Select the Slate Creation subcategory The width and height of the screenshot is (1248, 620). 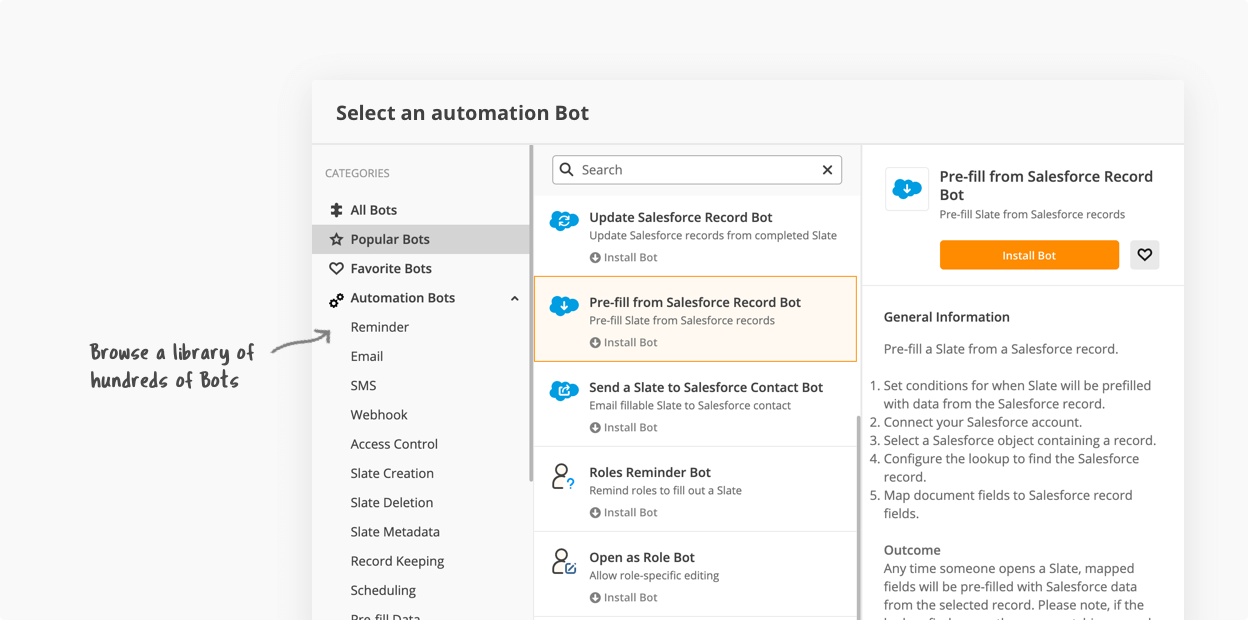pos(392,473)
